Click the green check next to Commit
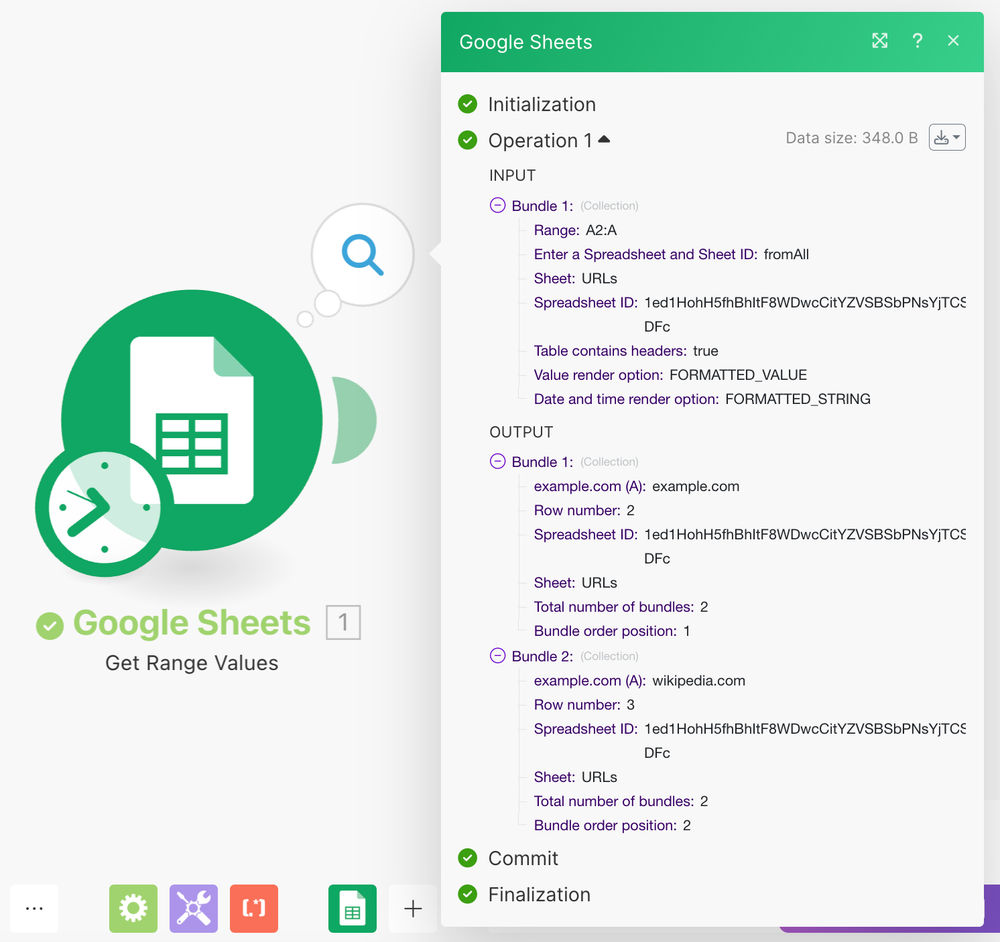 [467, 858]
